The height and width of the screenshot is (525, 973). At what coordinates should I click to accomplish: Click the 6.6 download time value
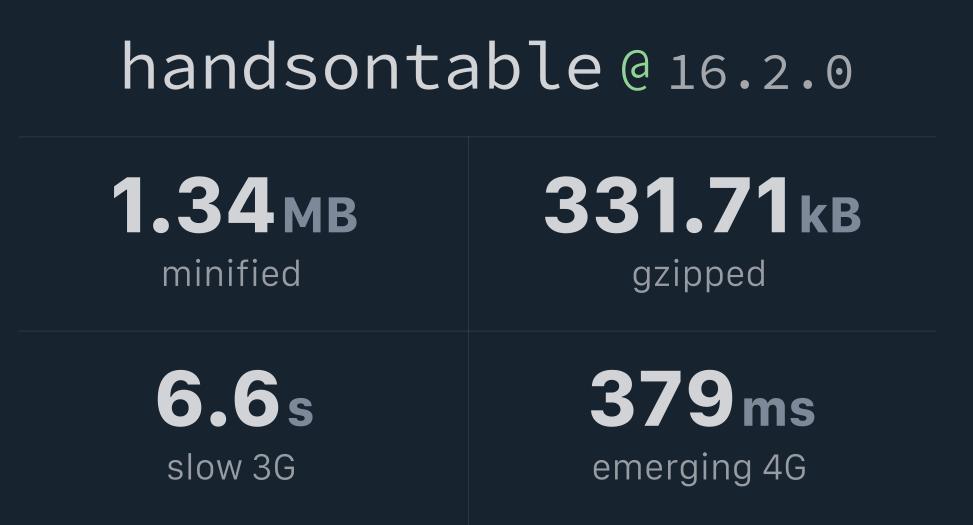(x=217, y=400)
